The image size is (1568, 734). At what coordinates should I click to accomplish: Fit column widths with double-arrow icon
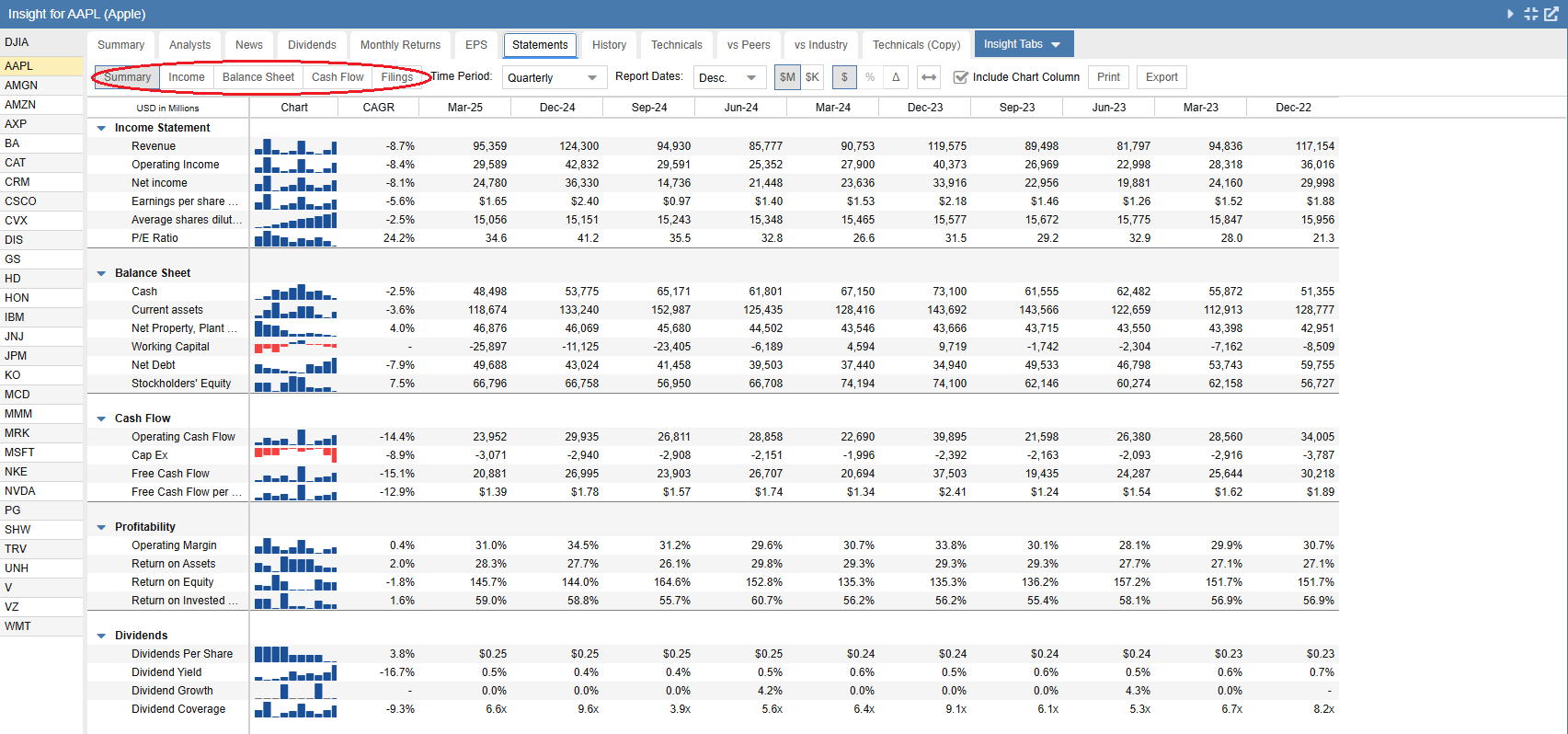coord(929,77)
